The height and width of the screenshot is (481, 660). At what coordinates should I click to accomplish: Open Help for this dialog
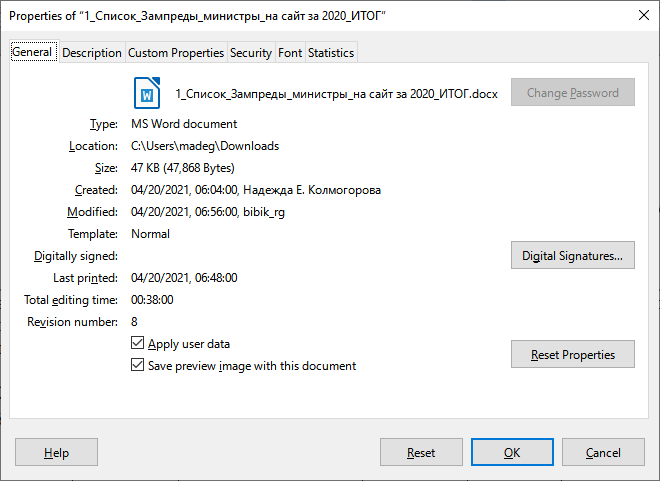[x=56, y=452]
